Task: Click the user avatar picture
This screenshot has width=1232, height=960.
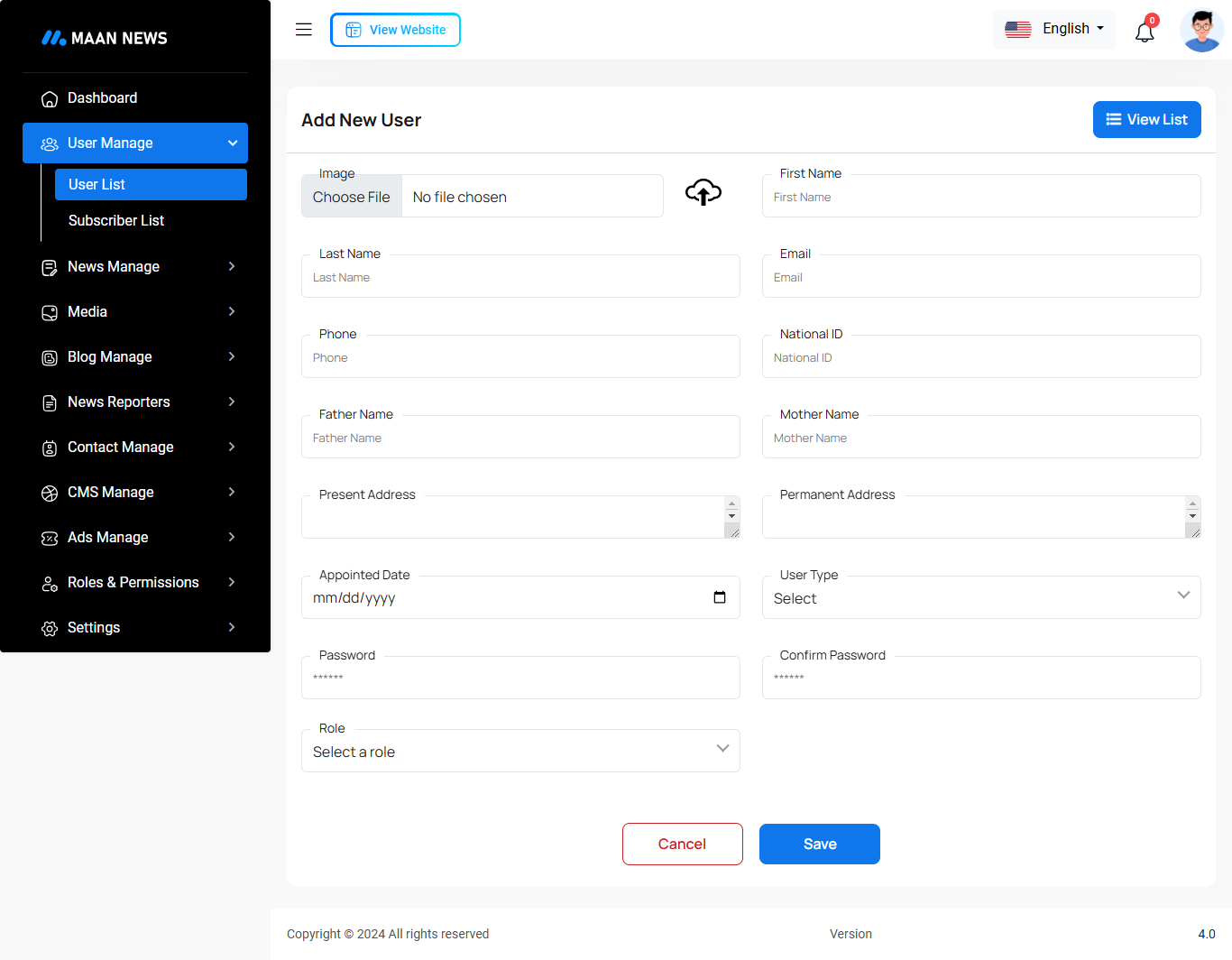Action: [1201, 30]
